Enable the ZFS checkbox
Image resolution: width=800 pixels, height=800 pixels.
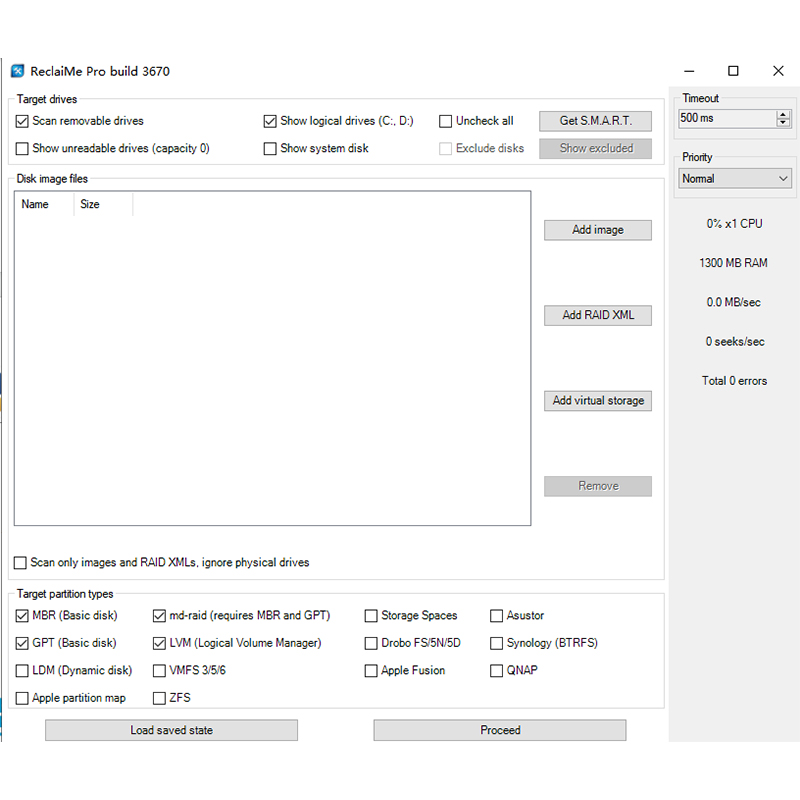(x=159, y=698)
